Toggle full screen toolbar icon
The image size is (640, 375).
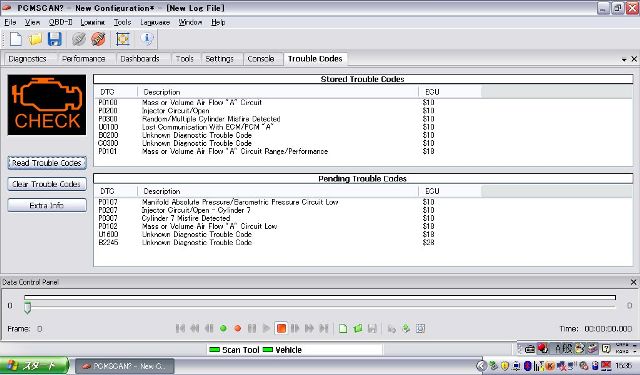123,39
